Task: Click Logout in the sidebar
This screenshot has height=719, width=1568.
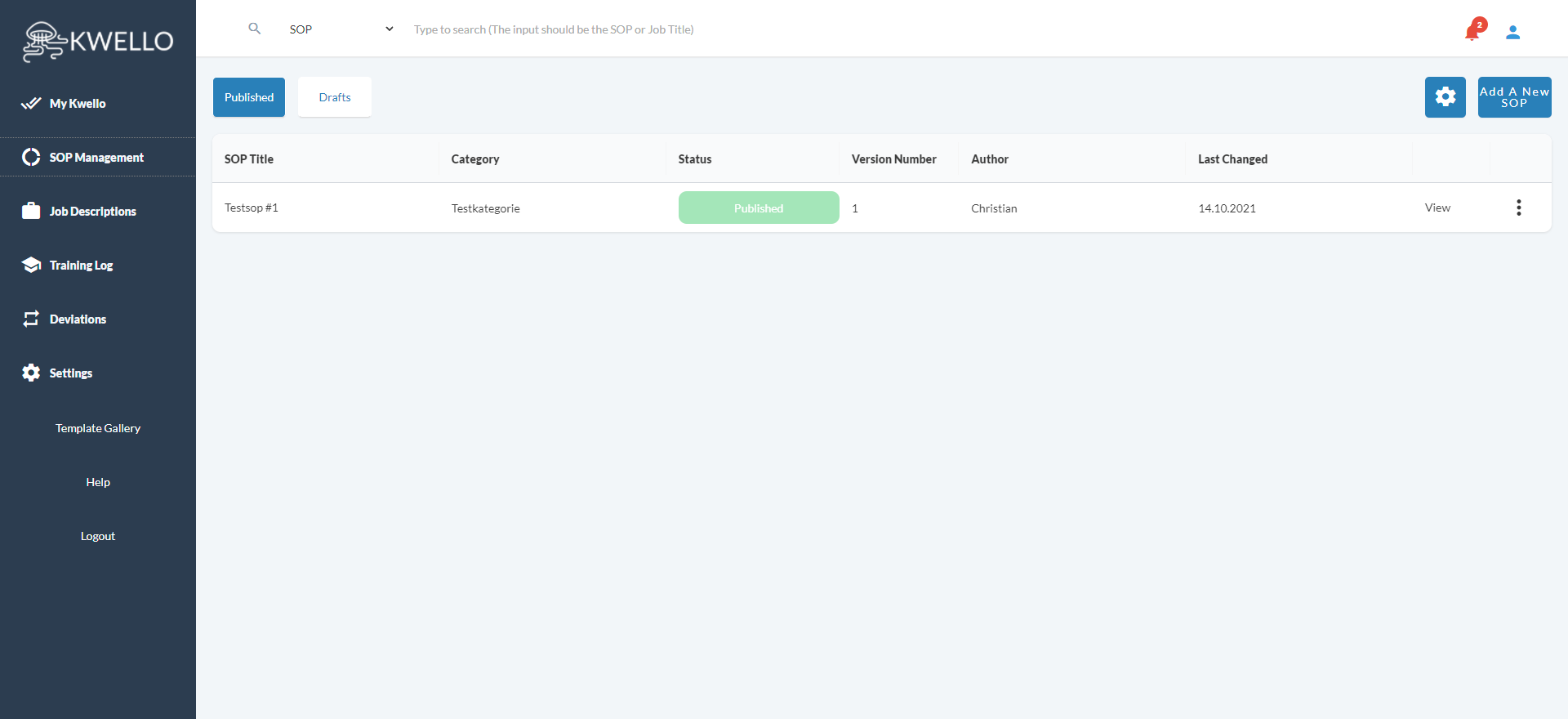Action: [x=98, y=536]
